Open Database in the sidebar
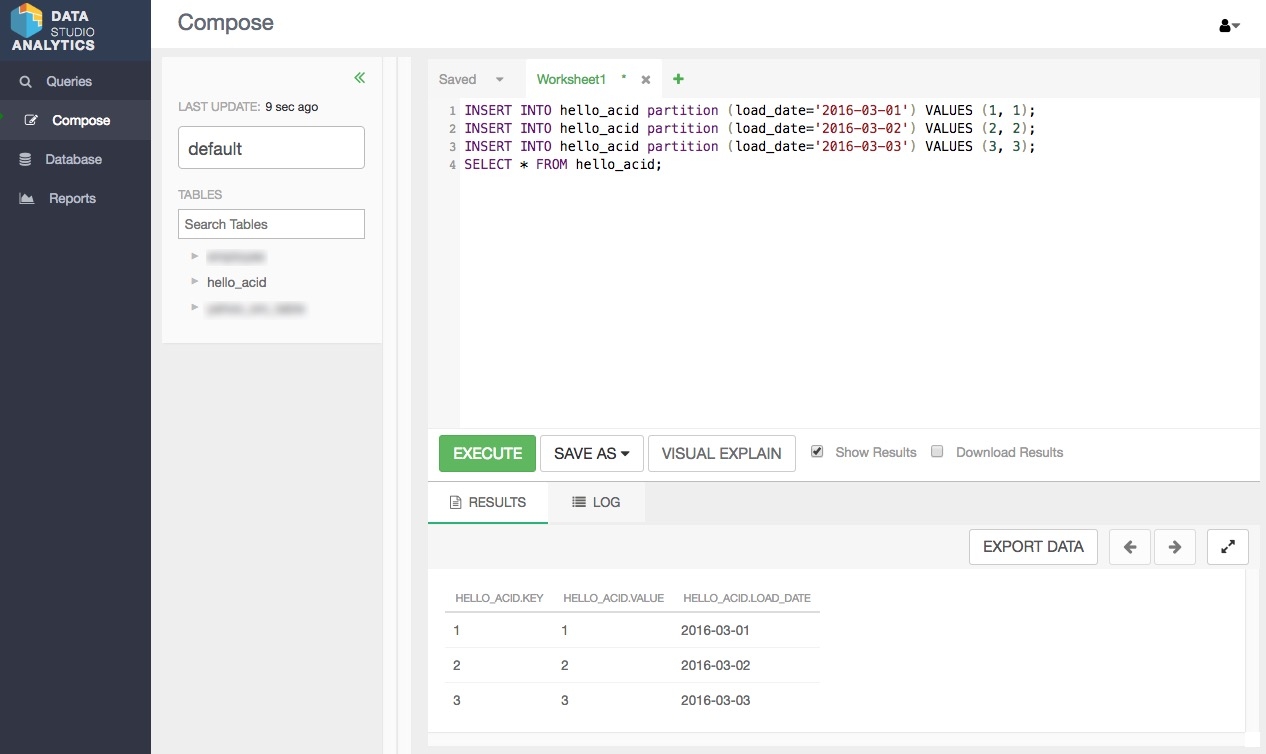Viewport: 1266px width, 754px height. (x=75, y=159)
